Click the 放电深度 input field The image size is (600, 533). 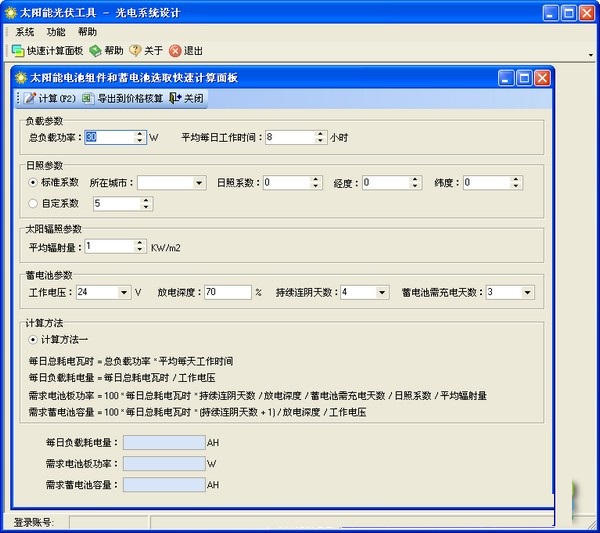pos(228,293)
